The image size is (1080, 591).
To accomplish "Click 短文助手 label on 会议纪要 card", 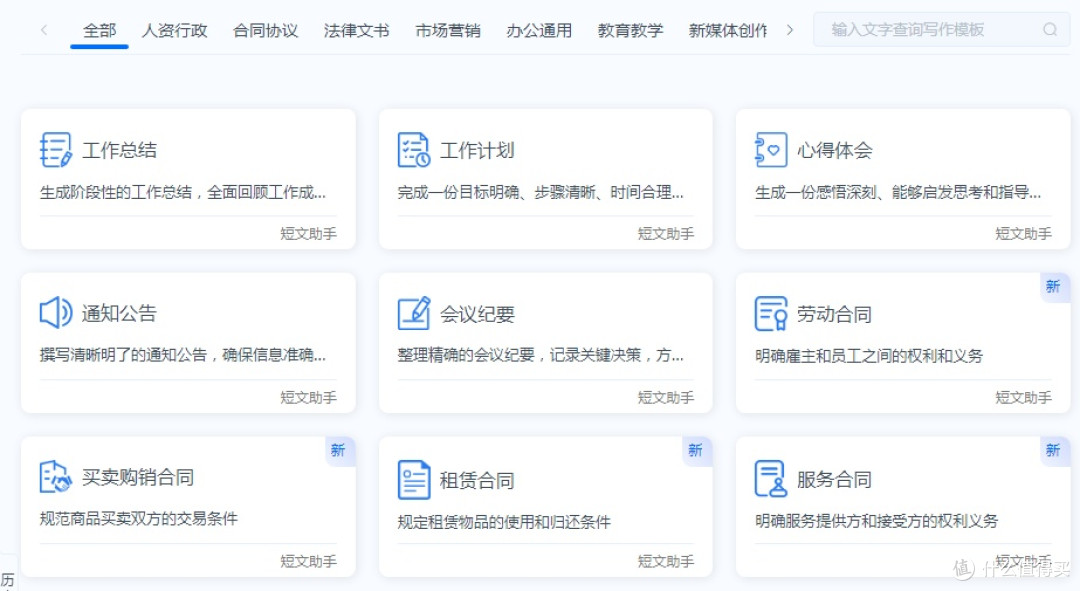I will pyautogui.click(x=665, y=397).
